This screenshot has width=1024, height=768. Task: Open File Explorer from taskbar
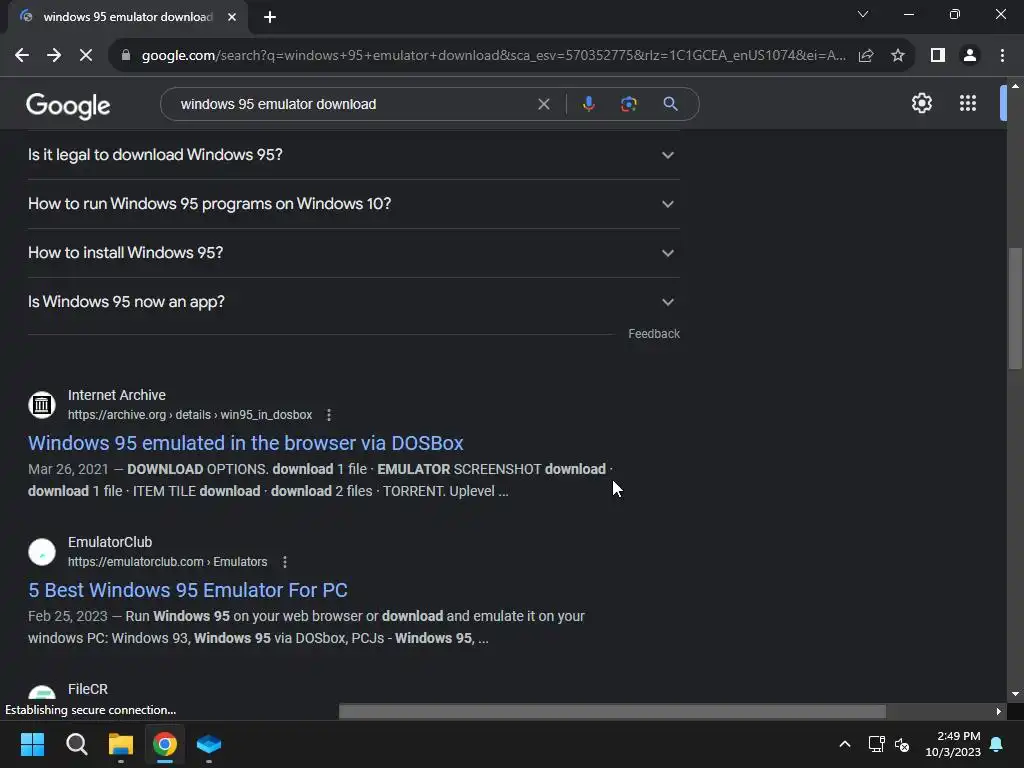[121, 744]
